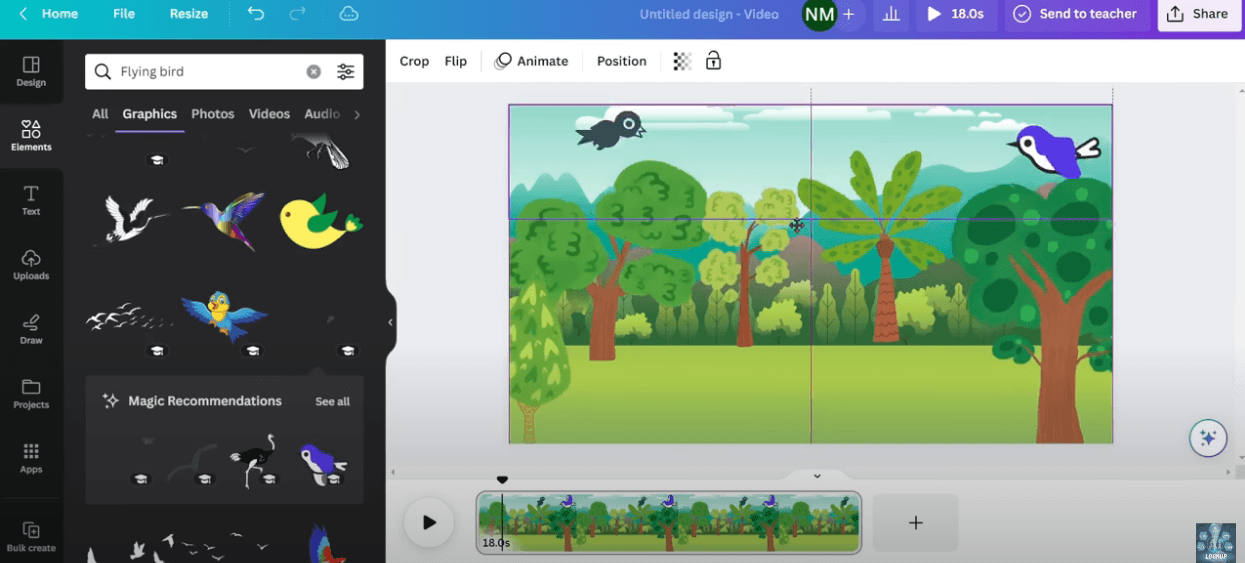
Task: Click the canvas horizontal scrollbar
Action: pyautogui.click(x=808, y=472)
